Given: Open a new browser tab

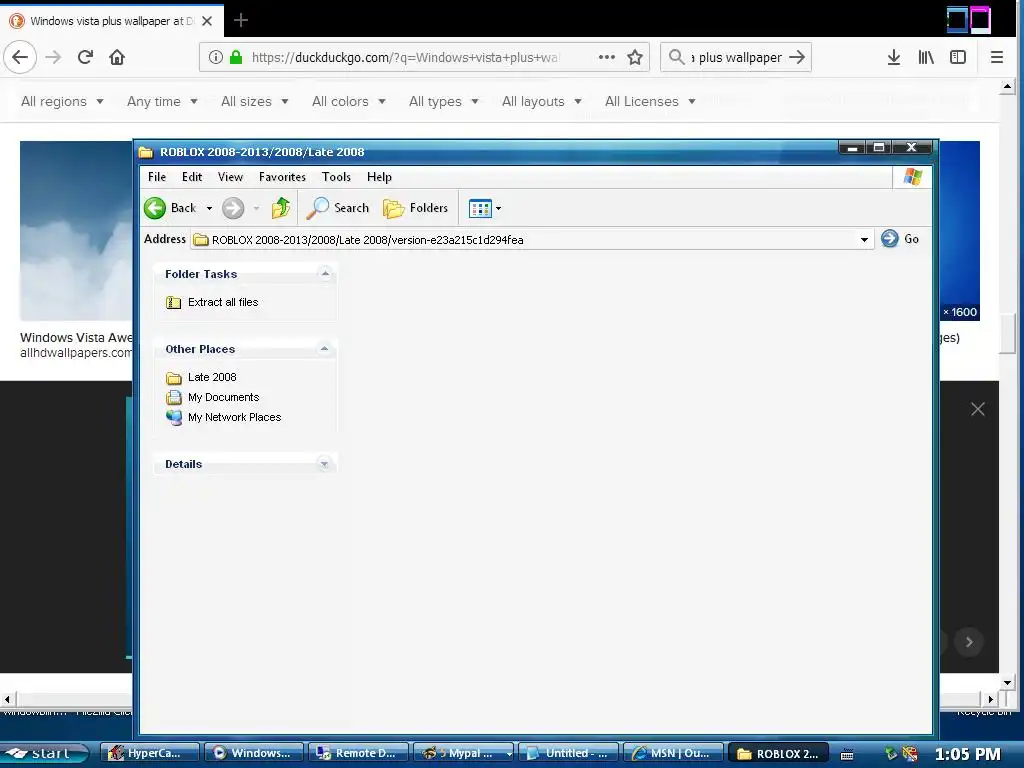Looking at the screenshot, I should tap(241, 20).
